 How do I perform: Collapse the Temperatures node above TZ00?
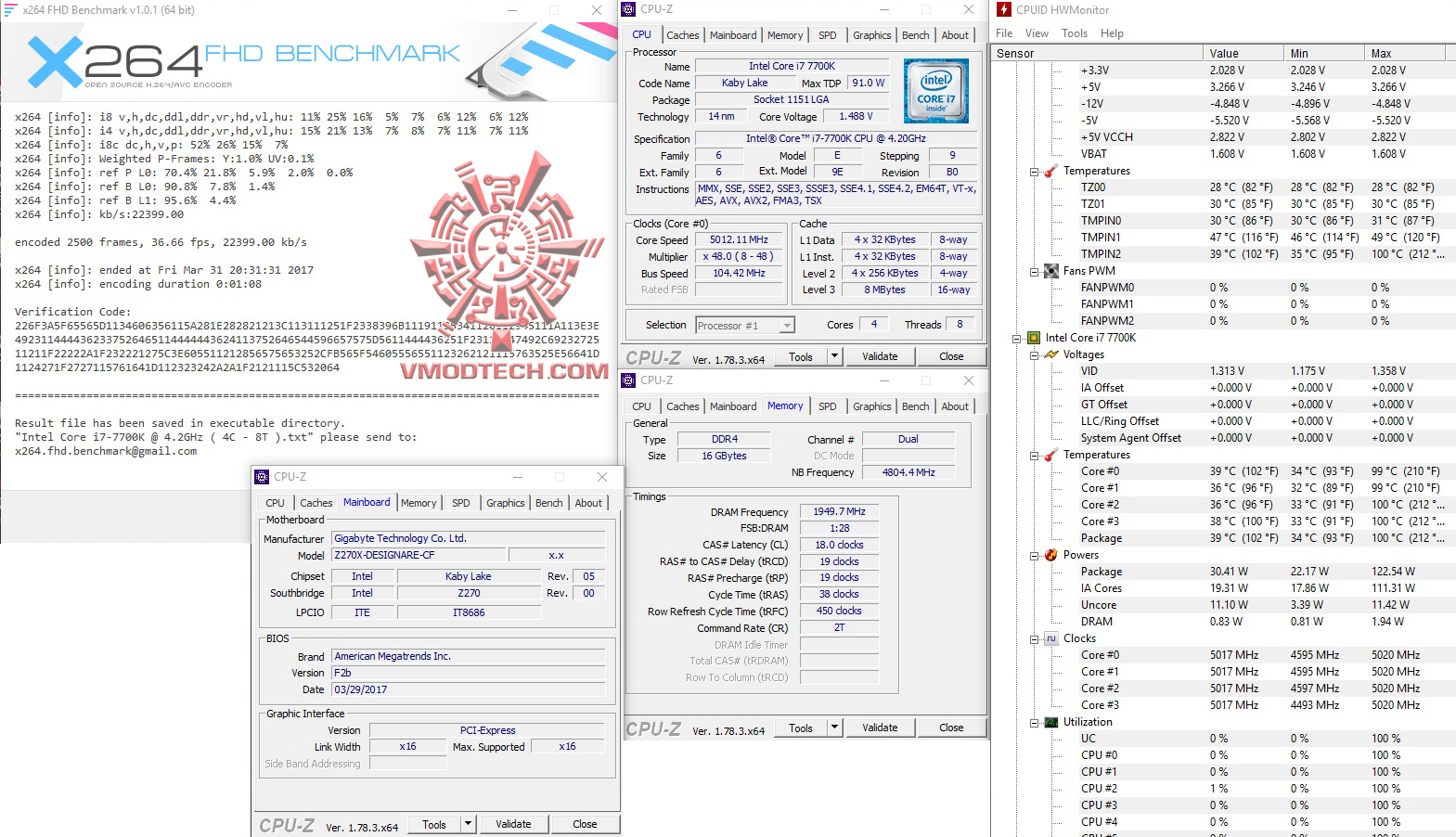click(1035, 172)
